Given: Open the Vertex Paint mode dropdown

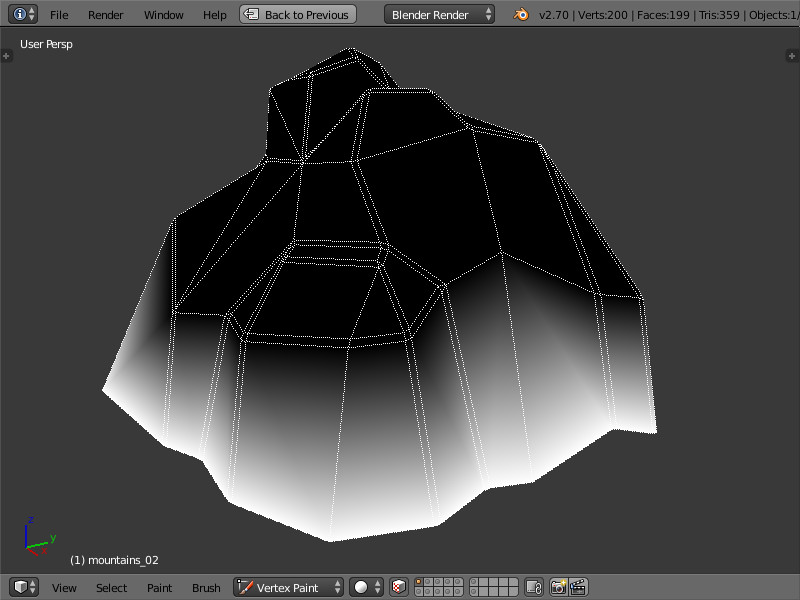Looking at the screenshot, I should tap(289, 587).
